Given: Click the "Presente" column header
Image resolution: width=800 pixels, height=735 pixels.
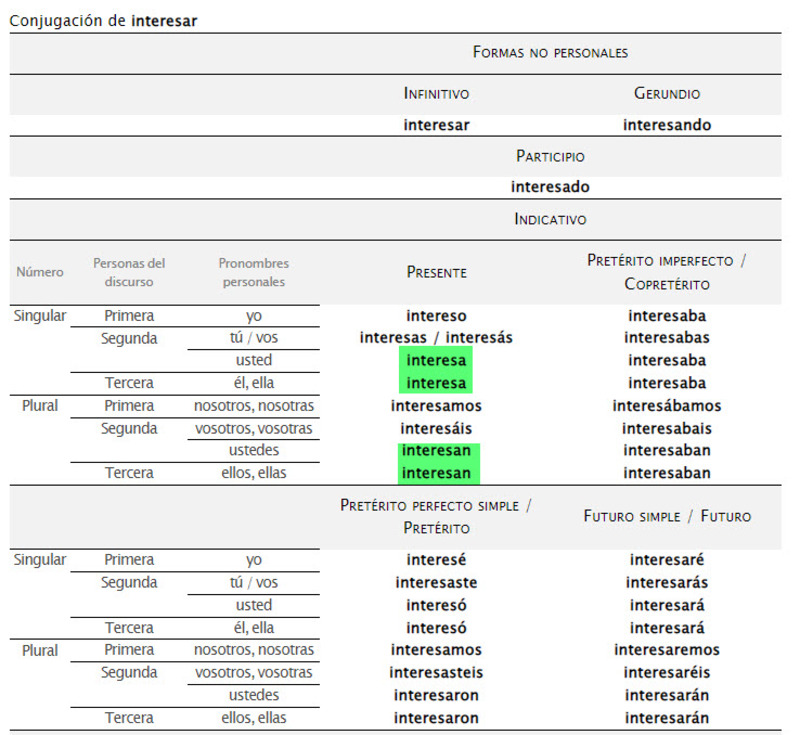Looking at the screenshot, I should coord(436,272).
